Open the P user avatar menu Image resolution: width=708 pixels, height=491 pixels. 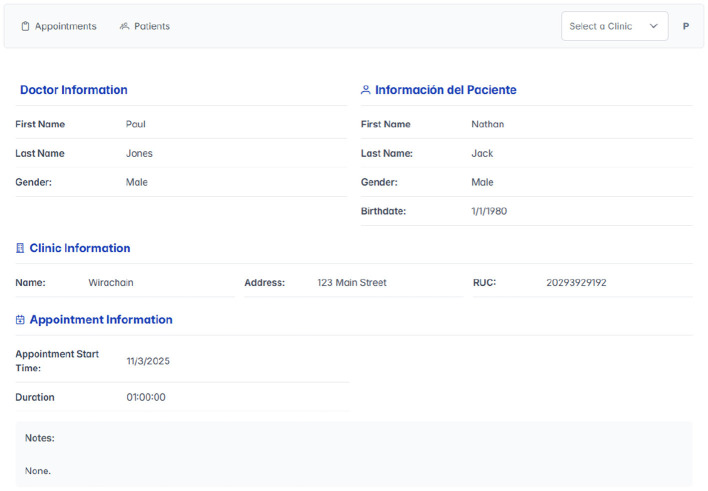tap(685, 26)
